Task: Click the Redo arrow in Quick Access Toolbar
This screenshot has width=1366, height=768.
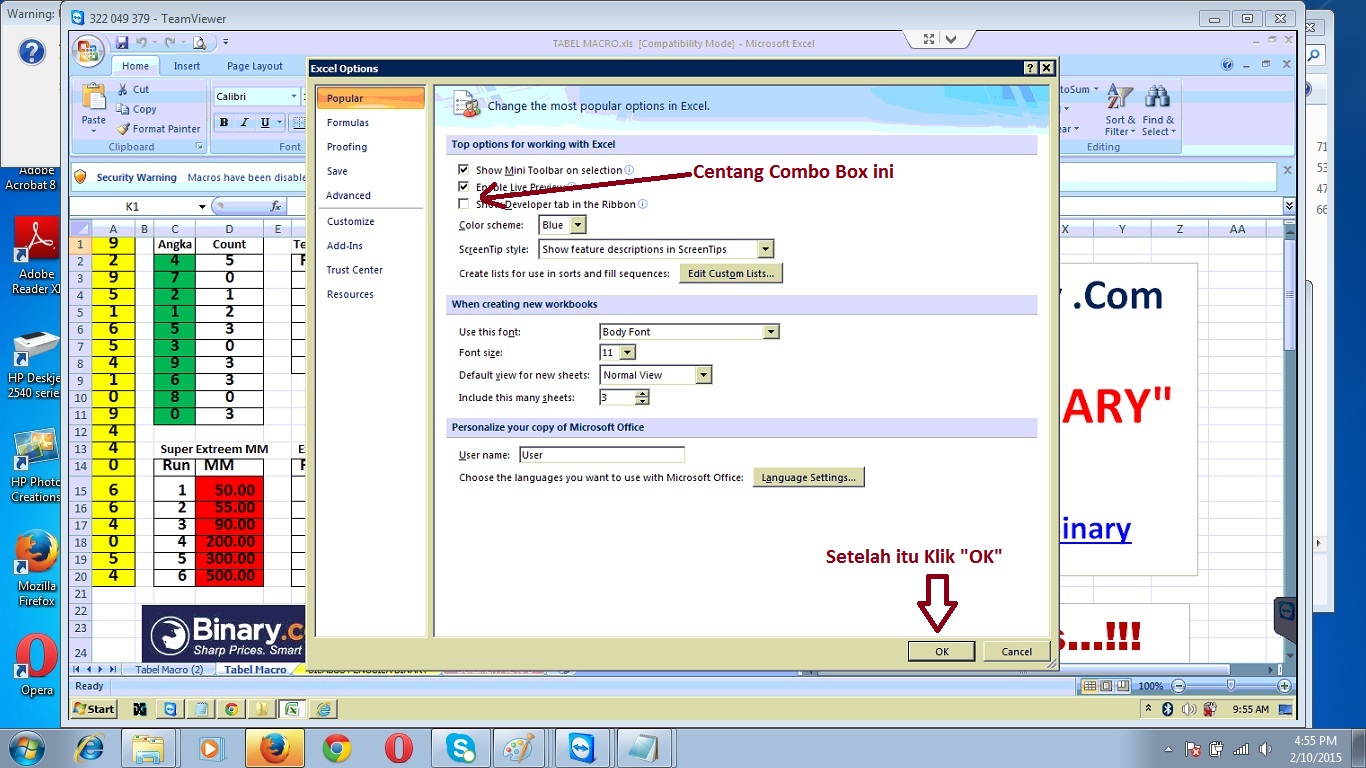Action: [170, 42]
